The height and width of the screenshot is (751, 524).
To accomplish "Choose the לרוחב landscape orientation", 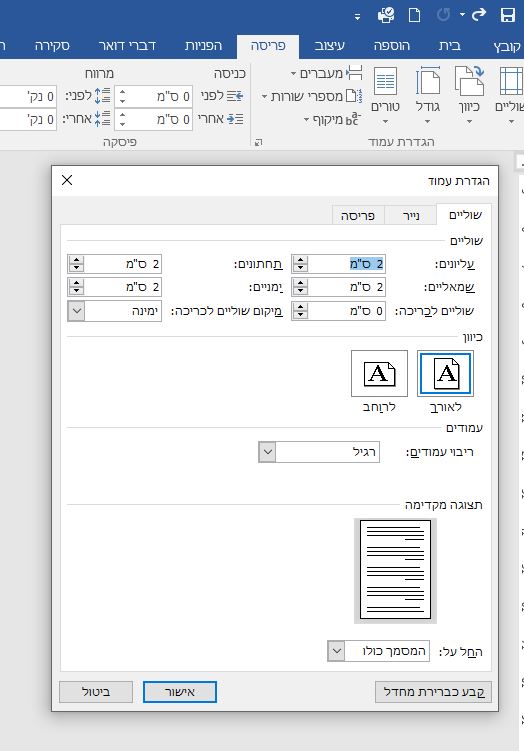I will click(x=379, y=374).
